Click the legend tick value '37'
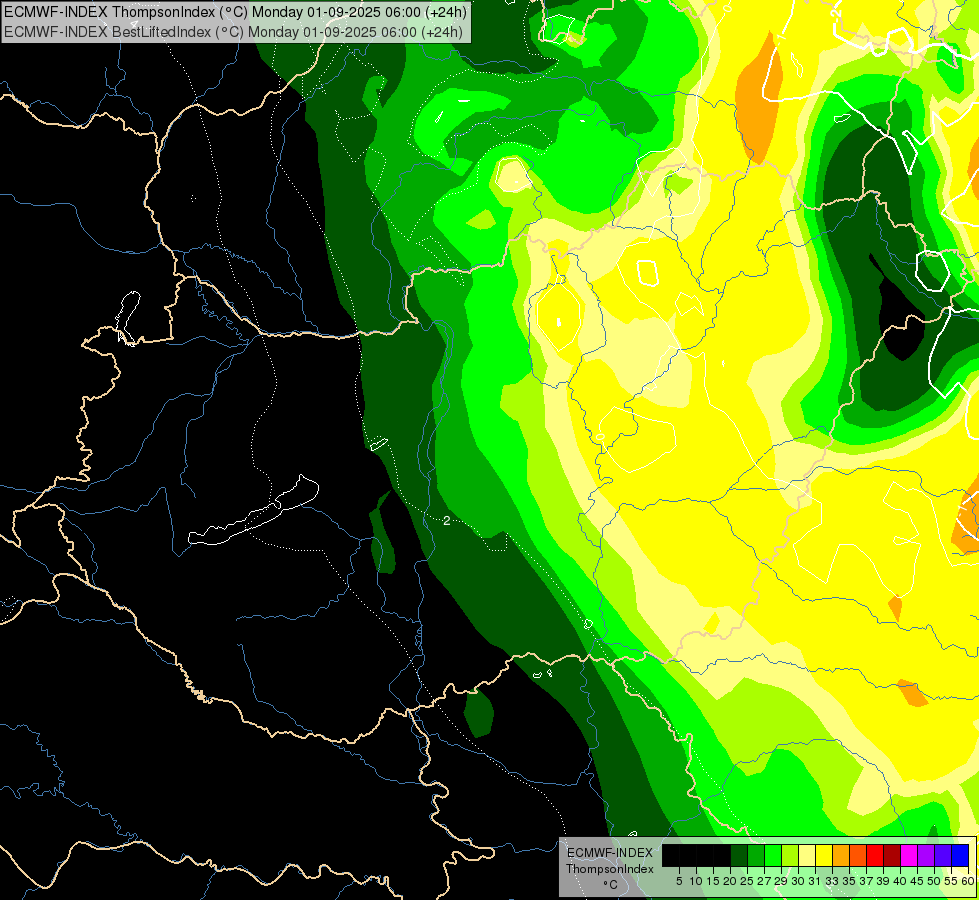 pyautogui.click(x=866, y=881)
